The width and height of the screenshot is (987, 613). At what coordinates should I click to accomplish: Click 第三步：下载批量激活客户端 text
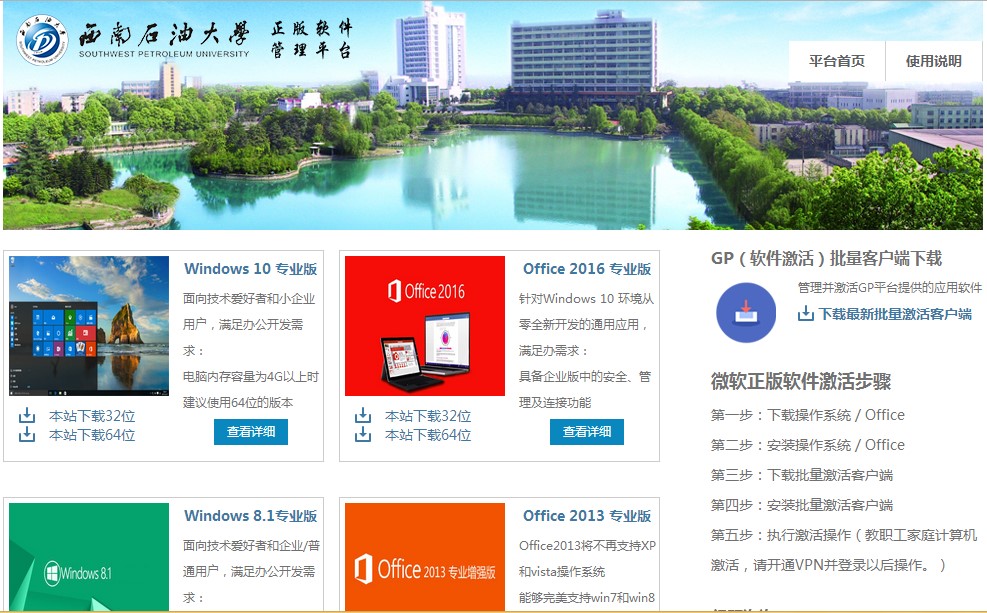coord(802,475)
